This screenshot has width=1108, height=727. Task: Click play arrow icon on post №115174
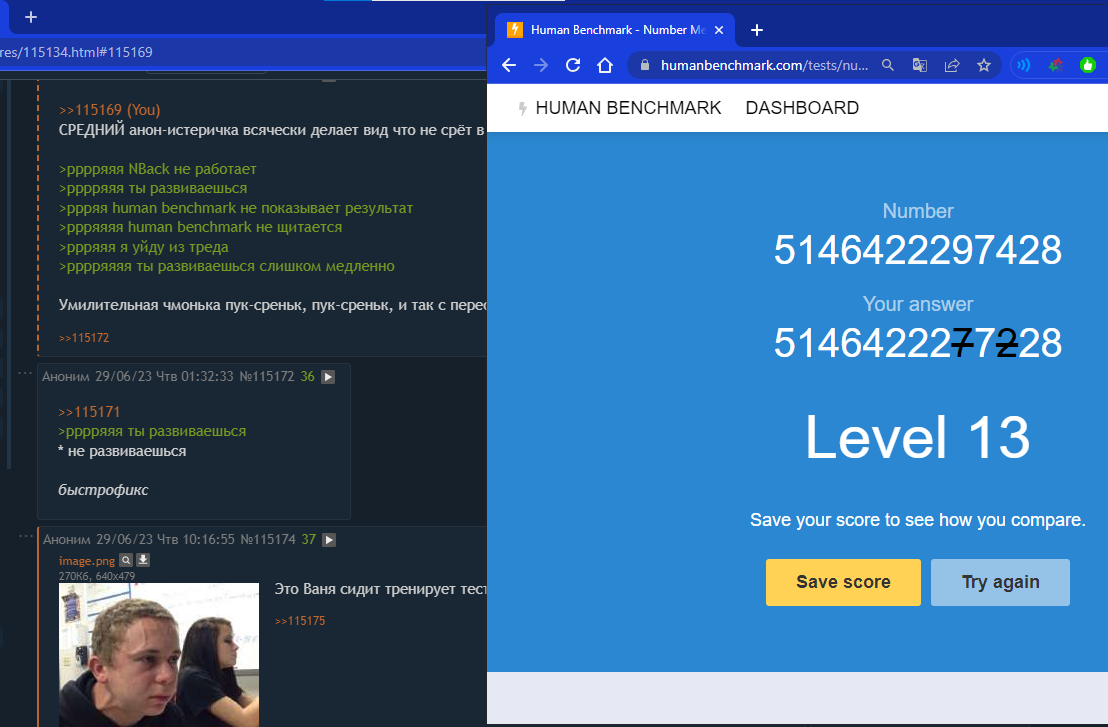click(329, 540)
